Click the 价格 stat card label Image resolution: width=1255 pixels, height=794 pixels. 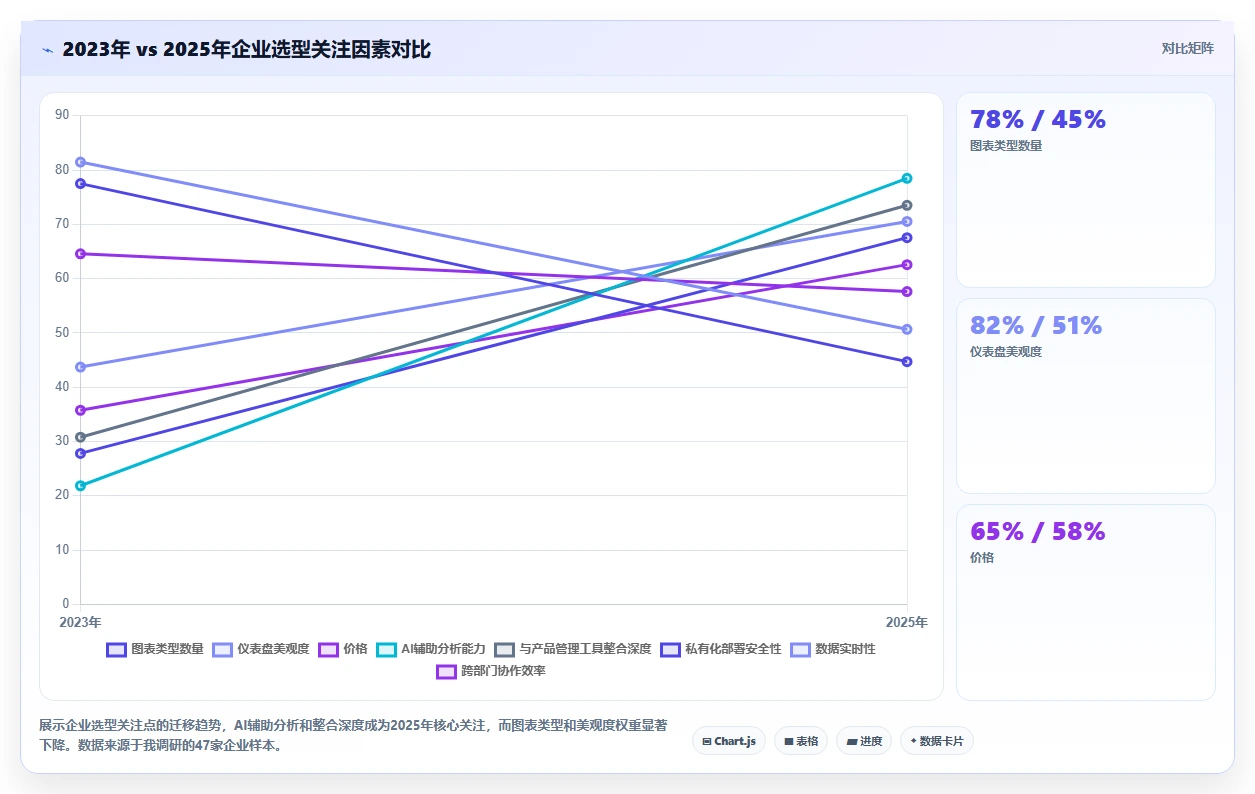point(982,558)
